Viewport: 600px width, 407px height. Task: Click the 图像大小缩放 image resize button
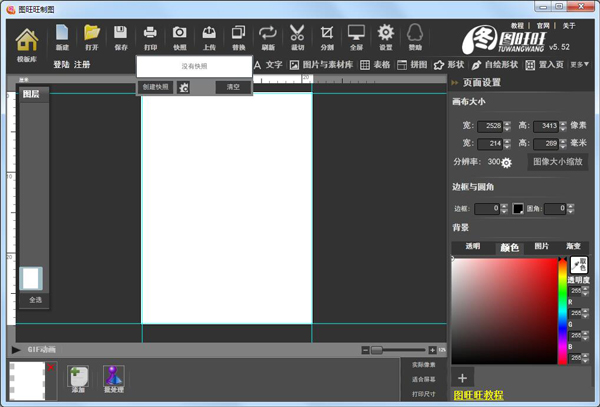point(558,161)
